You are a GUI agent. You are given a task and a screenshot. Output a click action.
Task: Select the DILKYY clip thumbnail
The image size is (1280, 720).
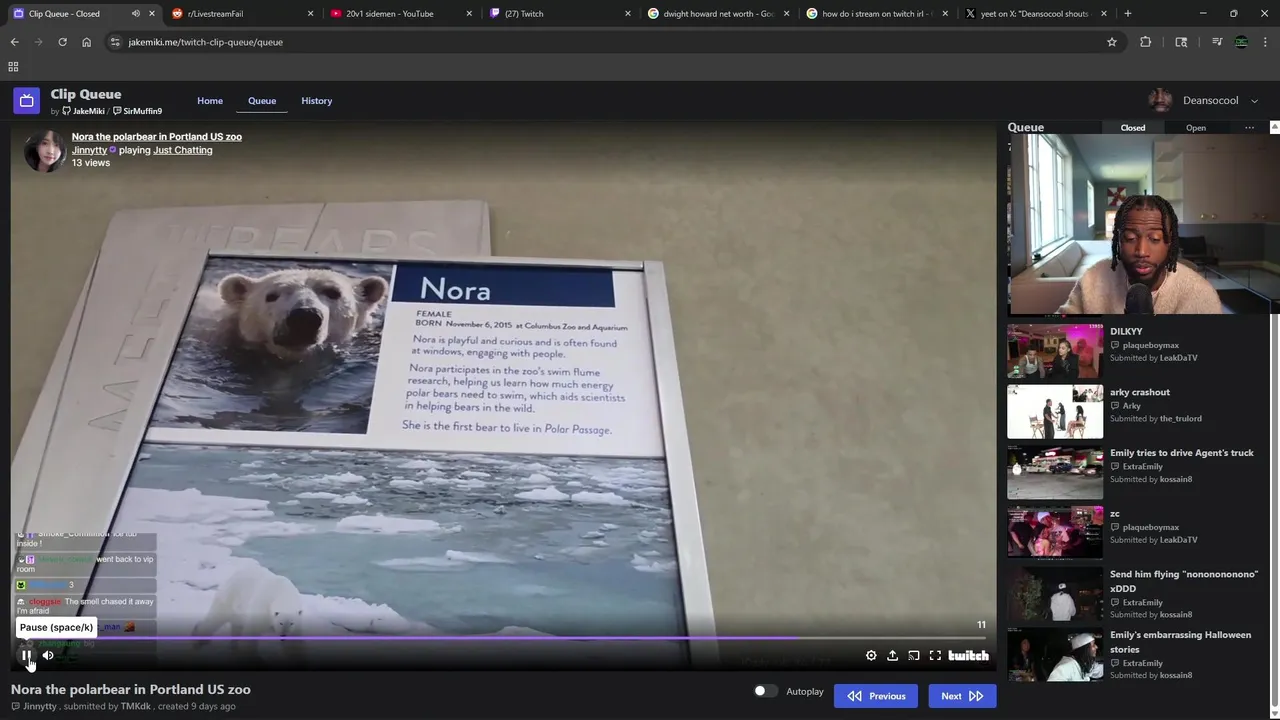pos(1055,350)
